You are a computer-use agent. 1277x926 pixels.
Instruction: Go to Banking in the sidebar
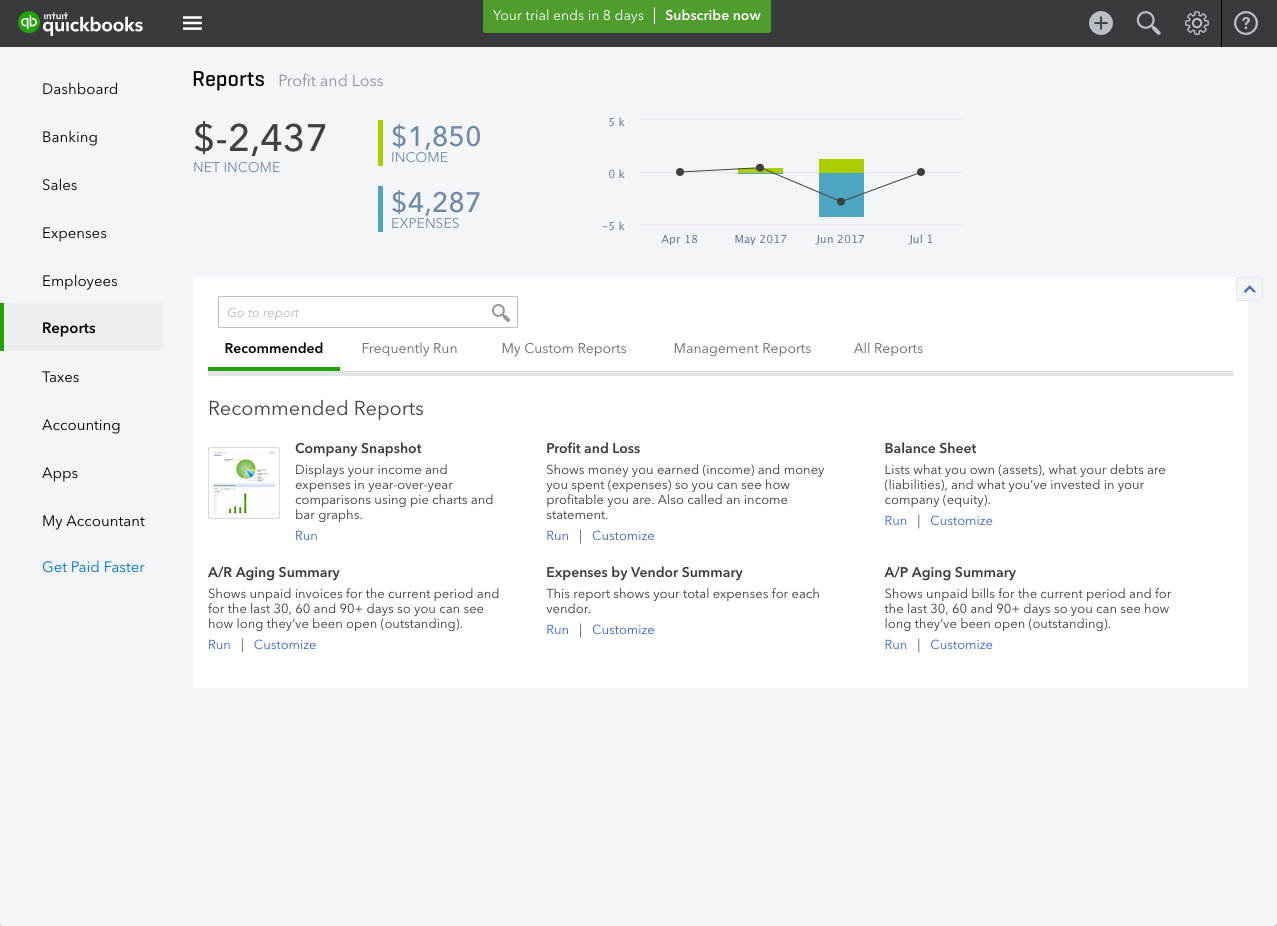pyautogui.click(x=70, y=137)
